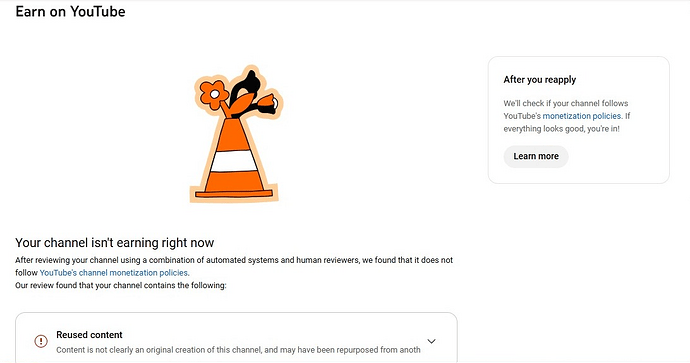Click the flat base of the traffic cone
The image size is (690, 363).
pyautogui.click(x=234, y=194)
